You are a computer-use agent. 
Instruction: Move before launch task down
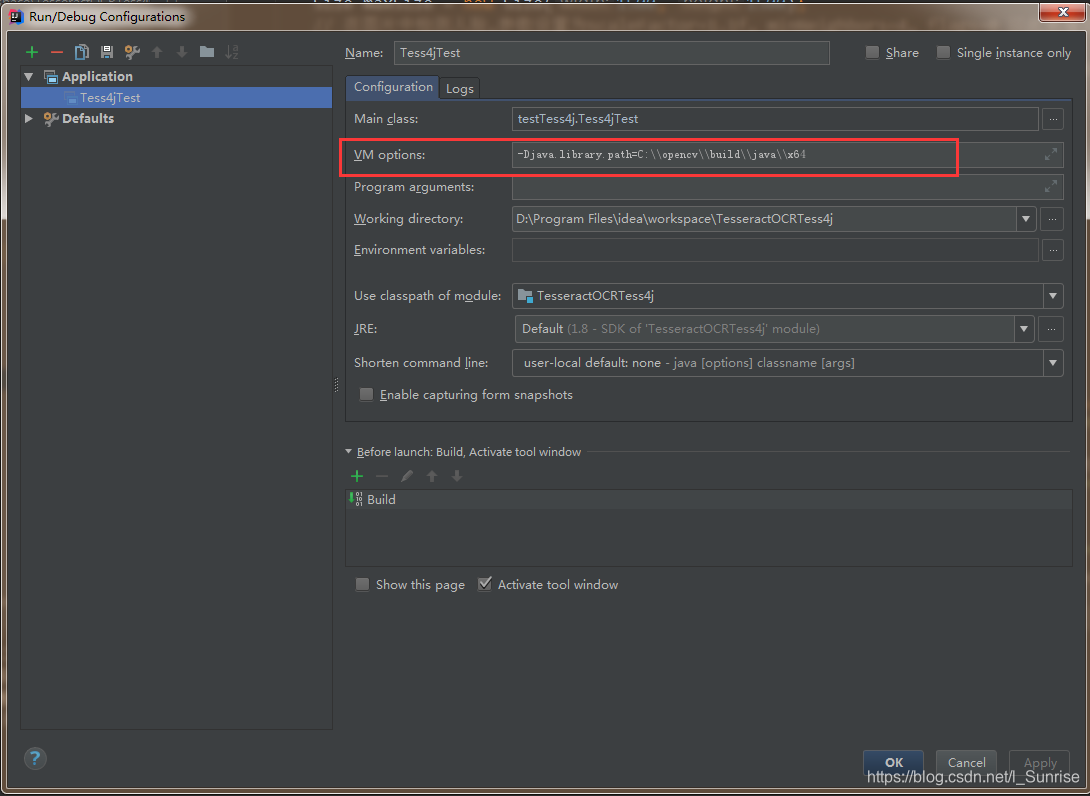457,476
